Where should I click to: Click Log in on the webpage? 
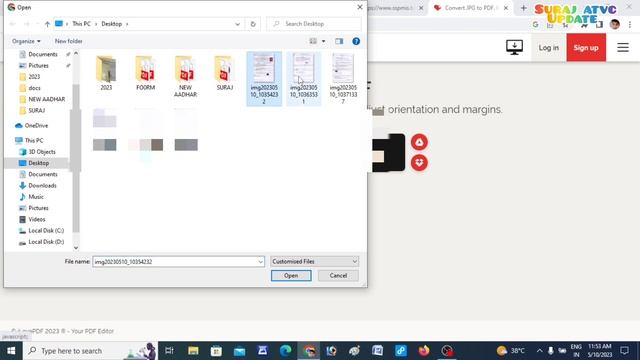[549, 48]
